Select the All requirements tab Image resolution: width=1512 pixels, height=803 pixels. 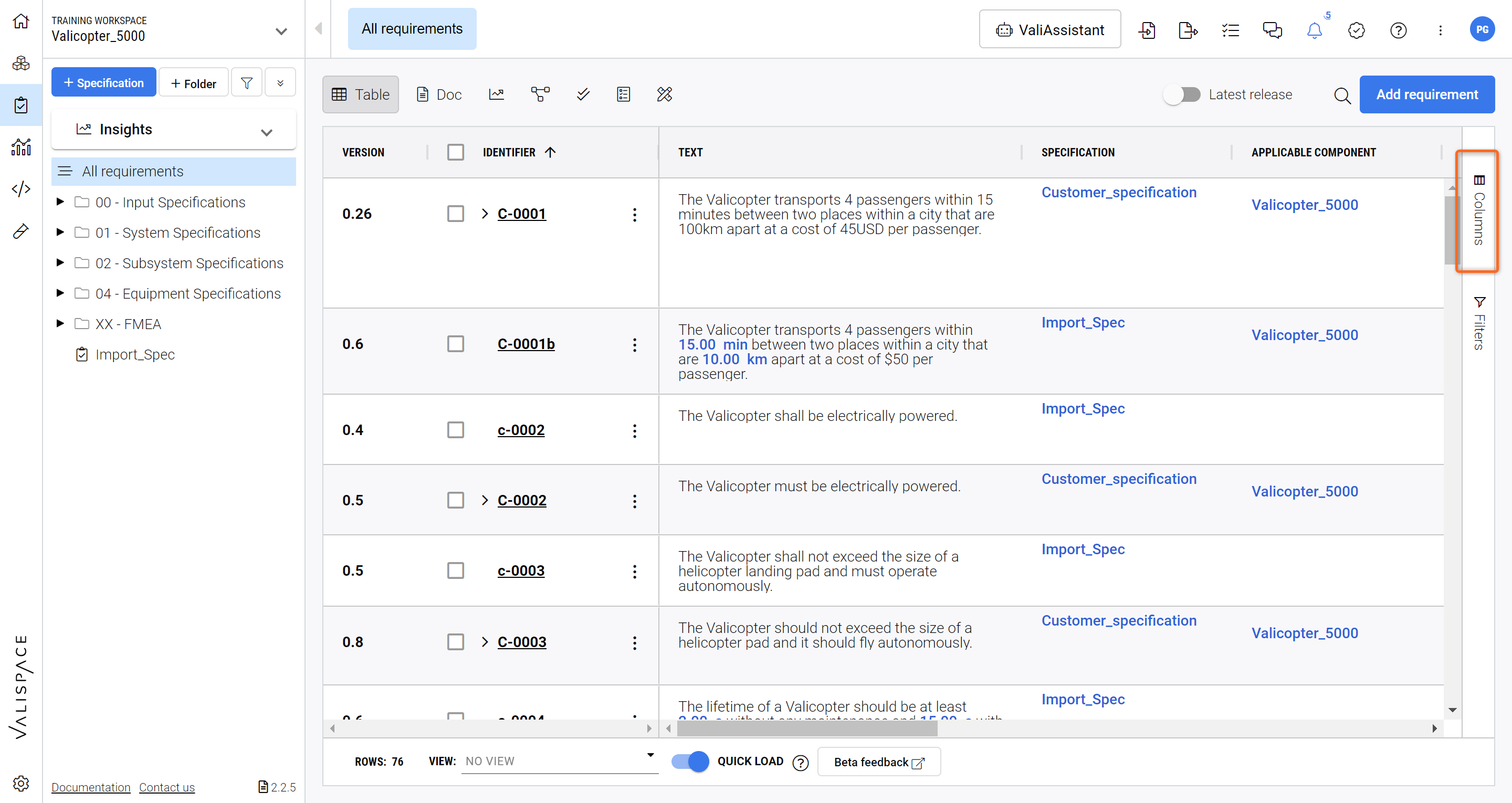[x=412, y=29]
